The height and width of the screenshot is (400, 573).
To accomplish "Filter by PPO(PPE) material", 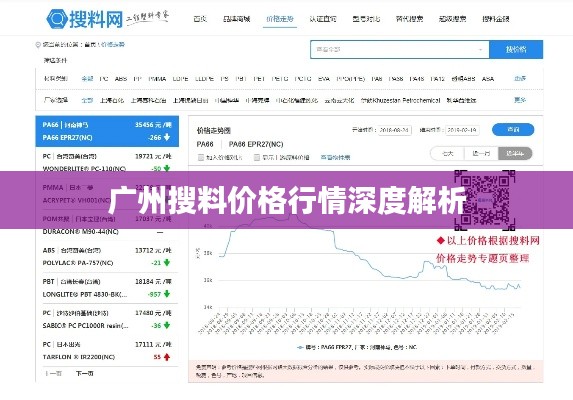I will pyautogui.click(x=350, y=79).
